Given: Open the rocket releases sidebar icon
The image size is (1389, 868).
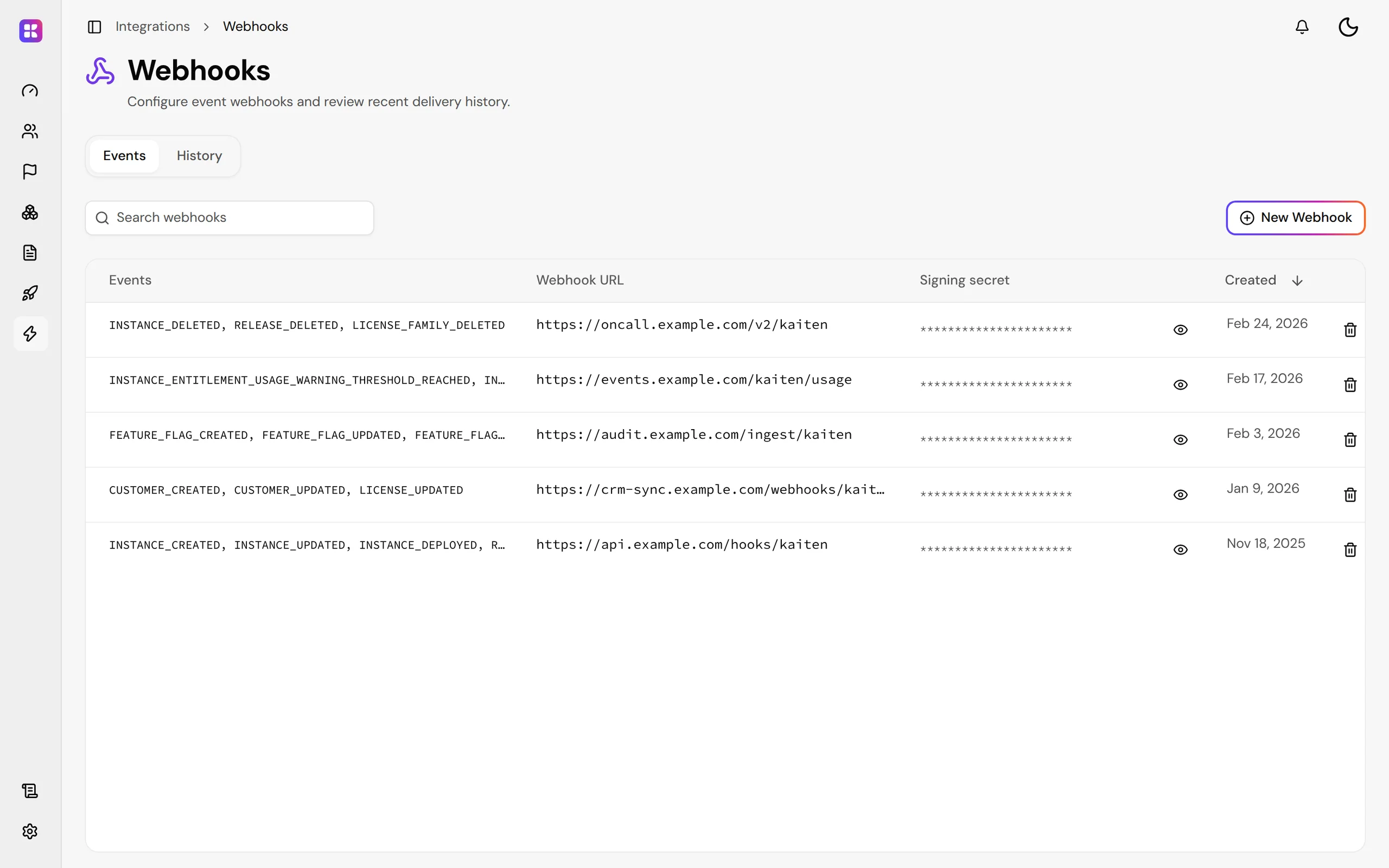Looking at the screenshot, I should tap(30, 293).
